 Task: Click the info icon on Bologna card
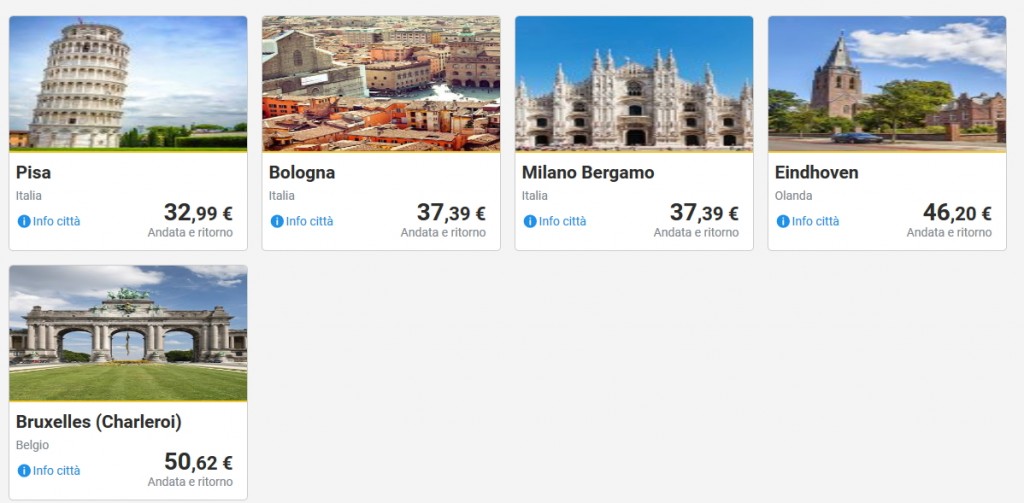[x=278, y=221]
